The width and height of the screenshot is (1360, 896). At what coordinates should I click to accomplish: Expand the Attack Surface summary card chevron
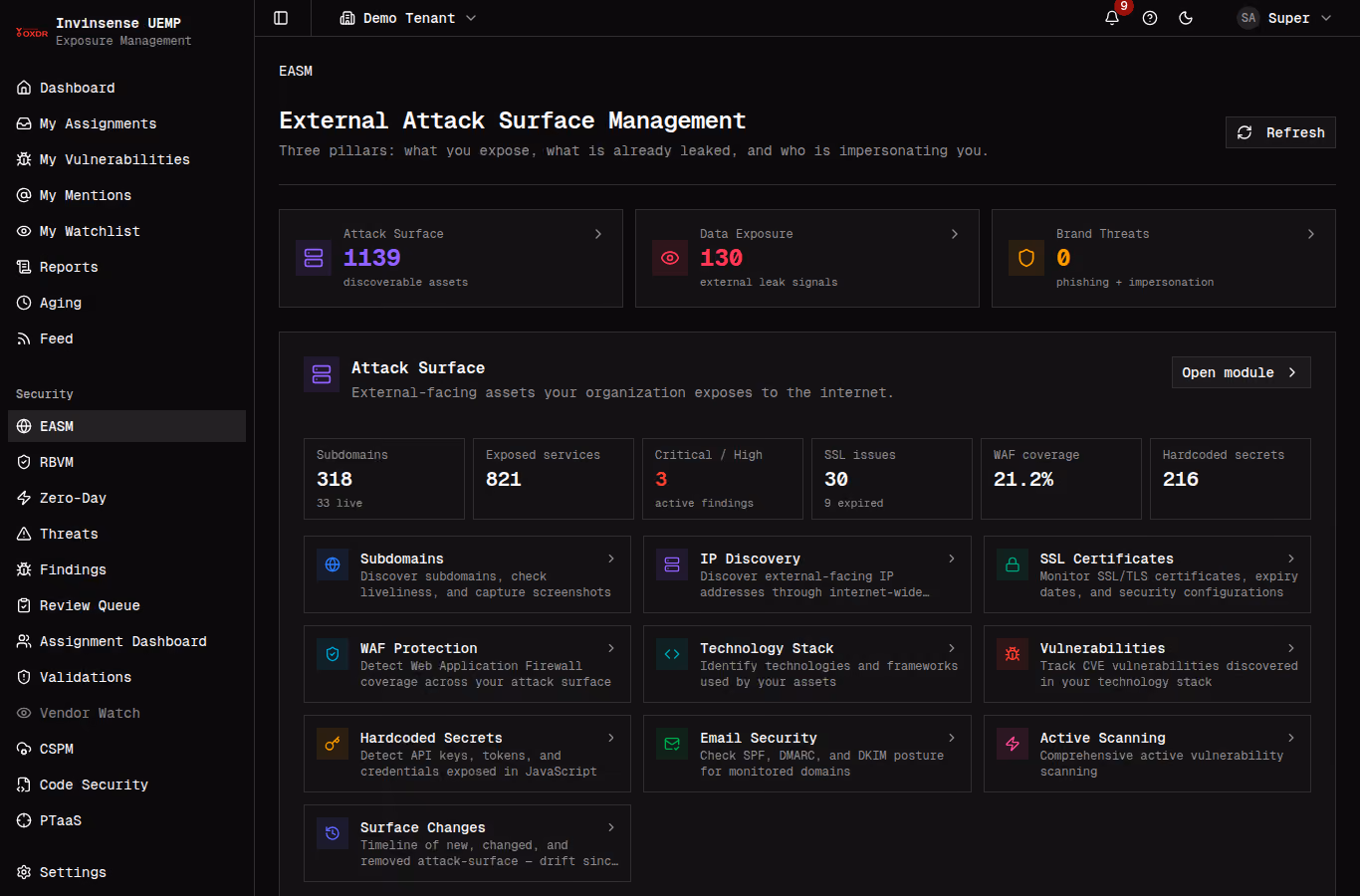(598, 234)
